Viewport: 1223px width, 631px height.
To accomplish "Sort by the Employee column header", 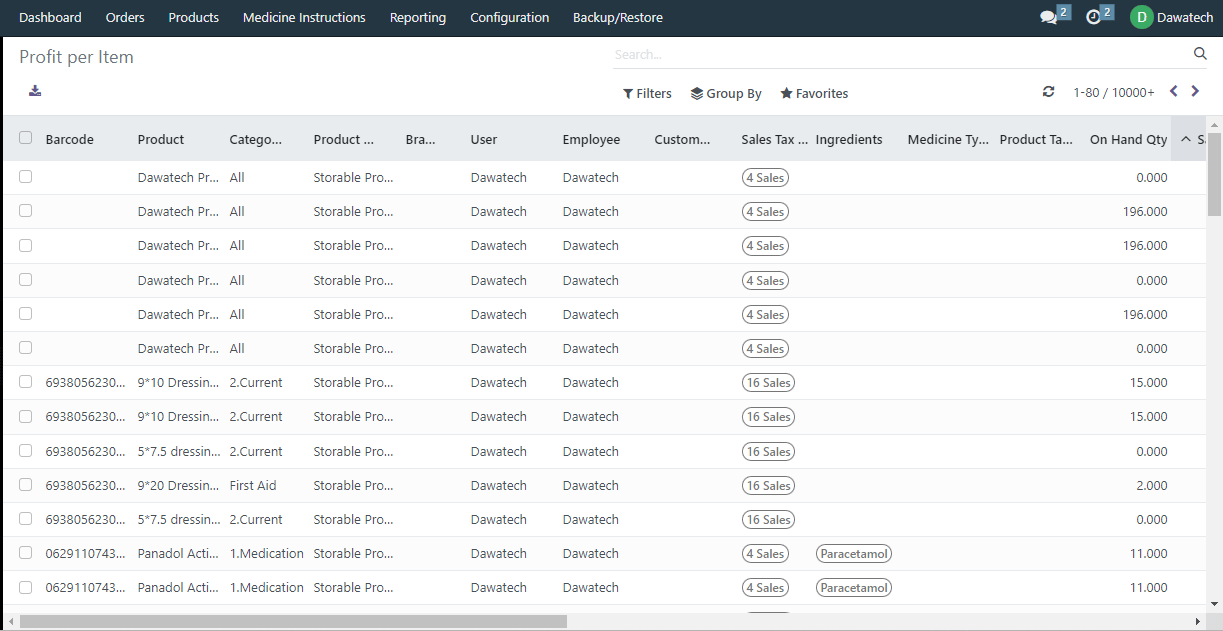I will tap(591, 139).
